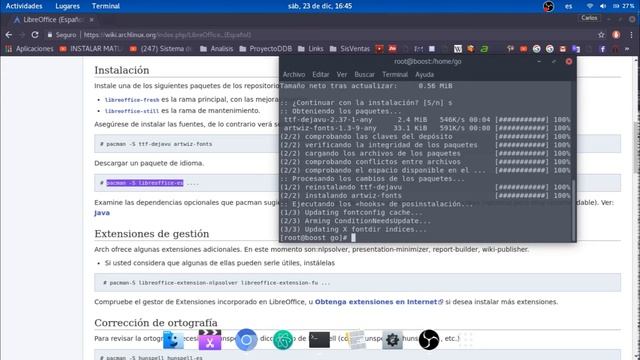Open the text notes dock icon
Screen dimensions: 640x360
pyautogui.click(x=356, y=340)
